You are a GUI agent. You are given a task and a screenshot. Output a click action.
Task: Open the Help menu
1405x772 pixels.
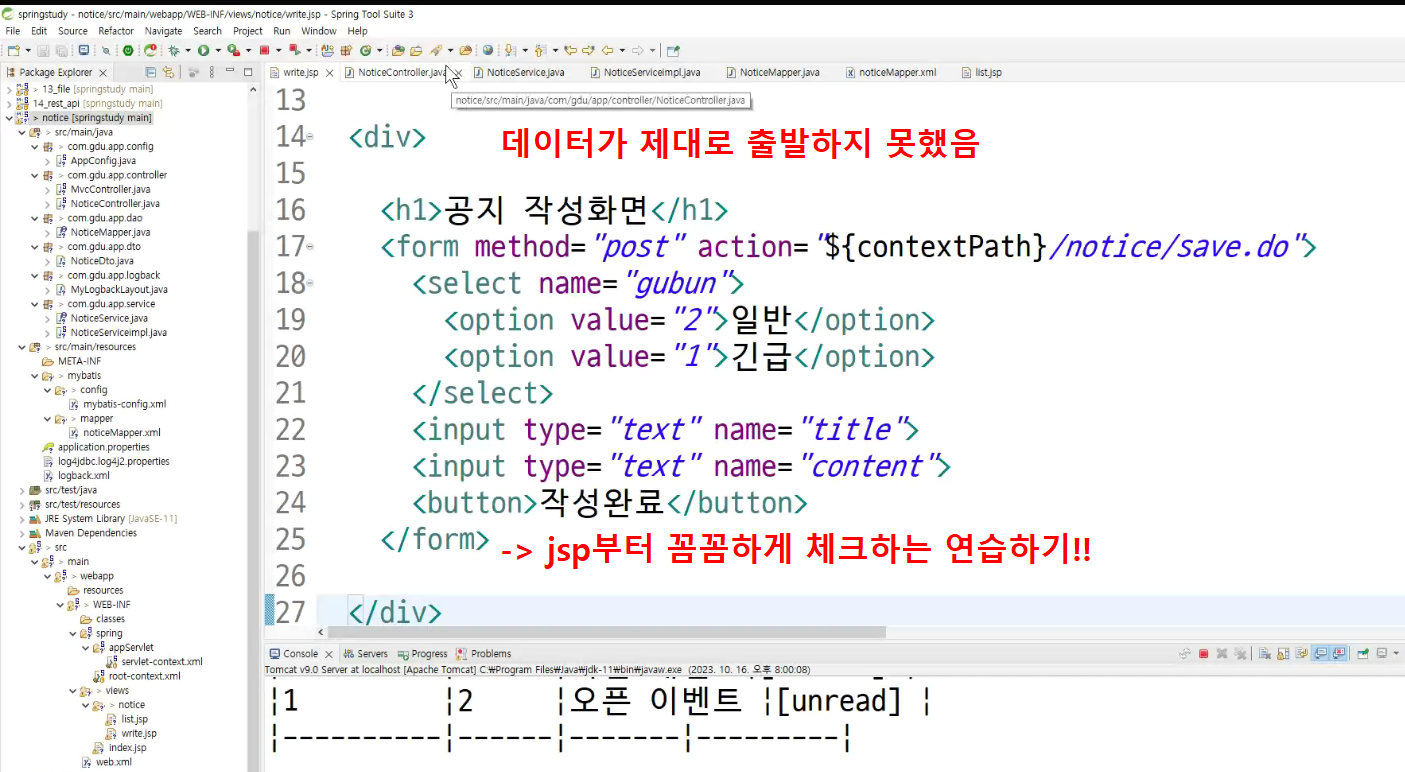(x=357, y=31)
